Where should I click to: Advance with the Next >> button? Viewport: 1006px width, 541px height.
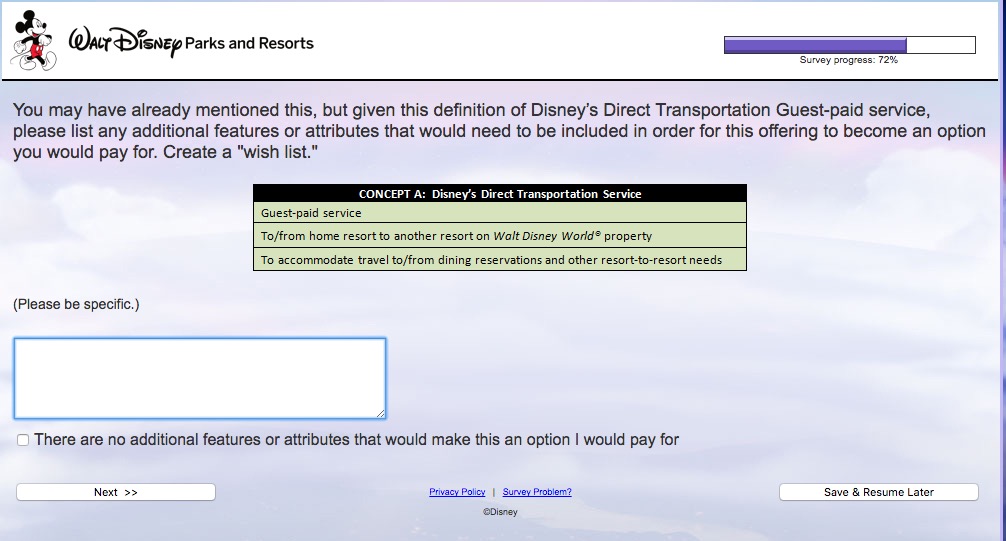[115, 492]
